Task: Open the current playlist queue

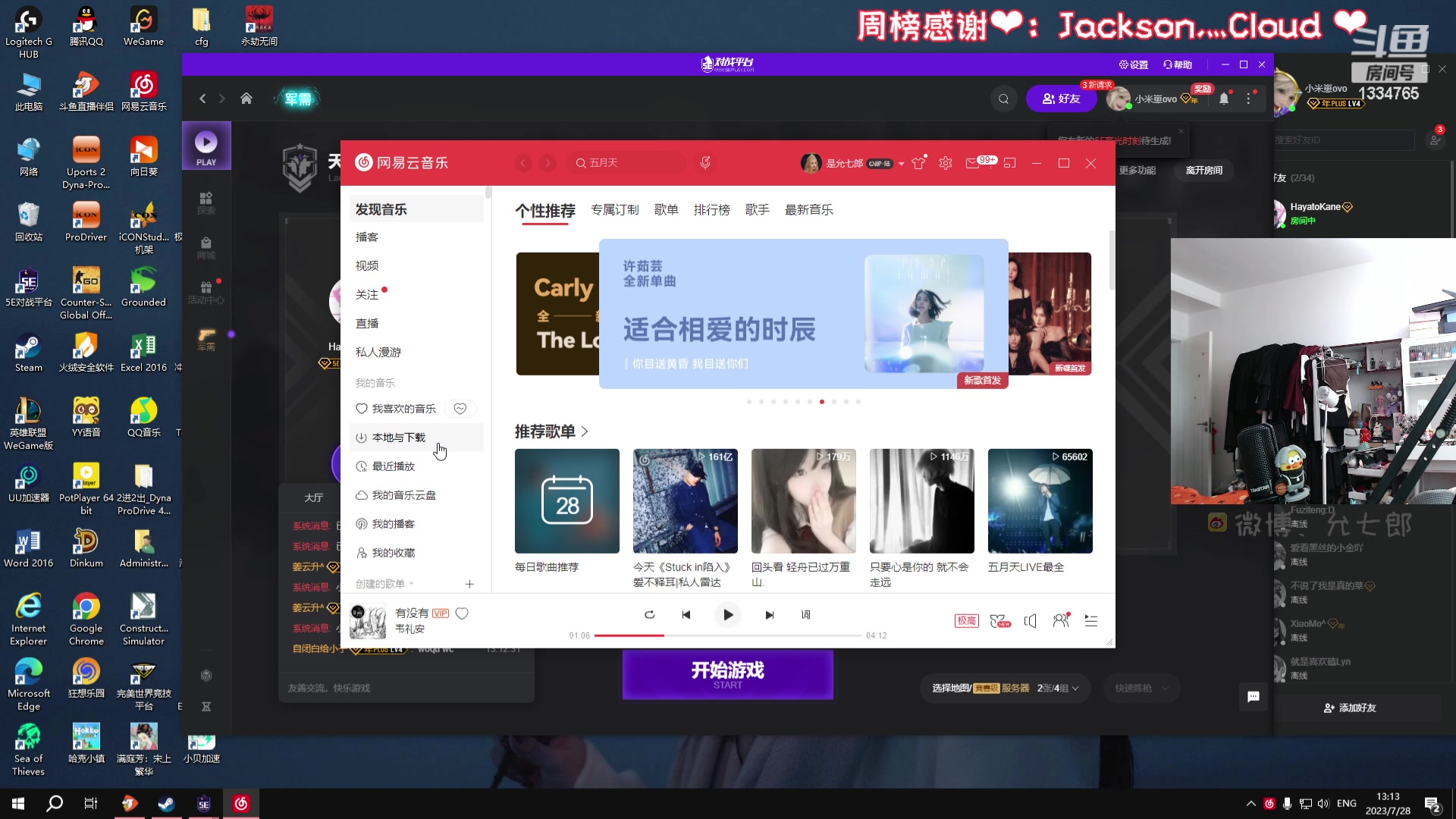Action: pos(1091,621)
